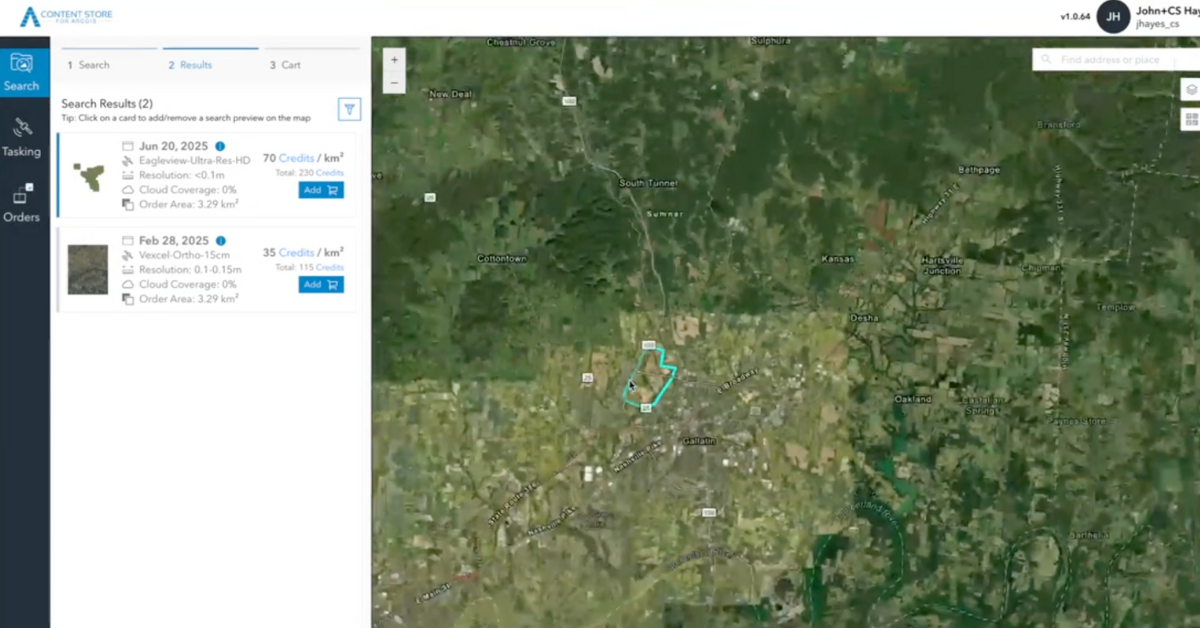
Task: Open the Tasking panel from the sidebar
Action: [22, 140]
